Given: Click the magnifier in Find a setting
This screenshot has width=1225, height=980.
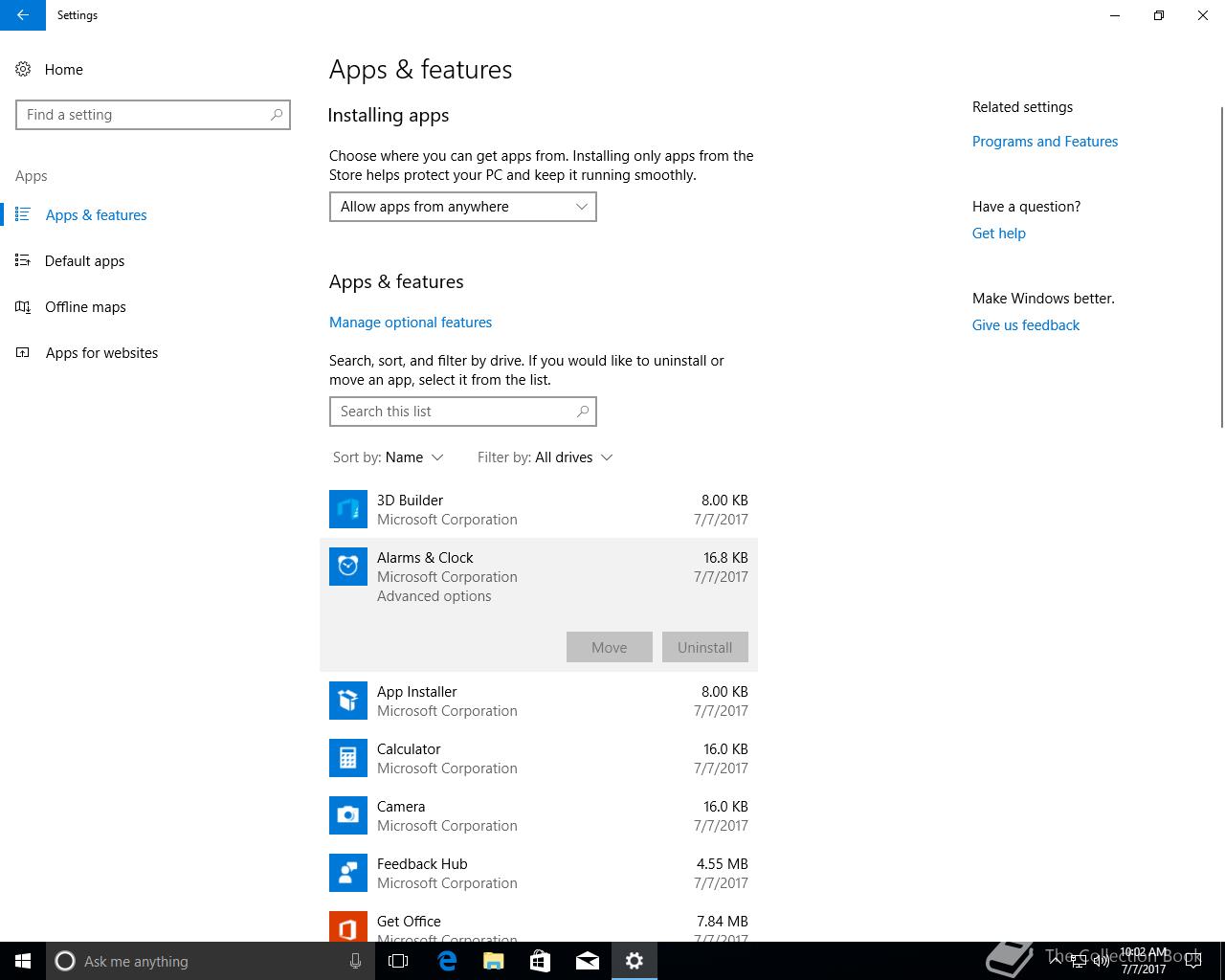Looking at the screenshot, I should click(277, 115).
